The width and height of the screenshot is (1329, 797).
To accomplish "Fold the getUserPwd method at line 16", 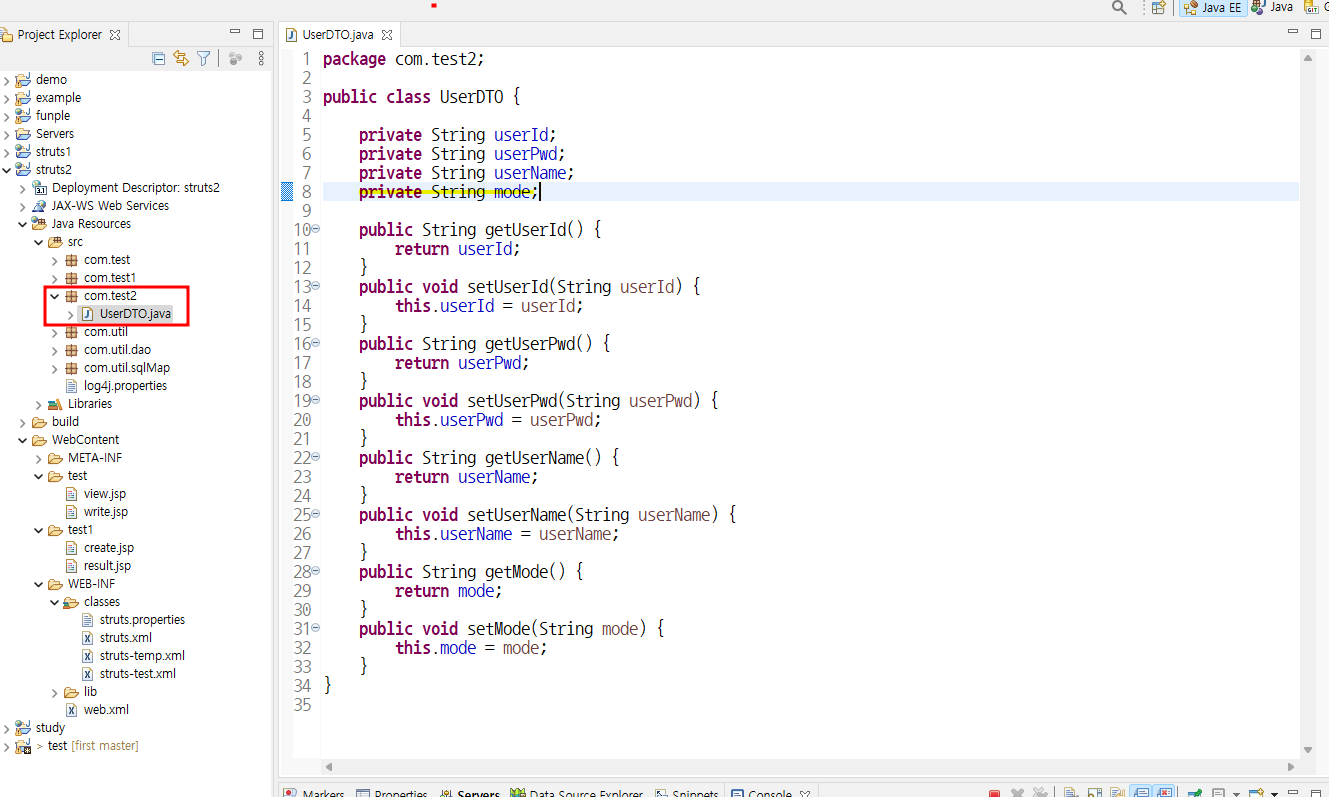I will [316, 343].
